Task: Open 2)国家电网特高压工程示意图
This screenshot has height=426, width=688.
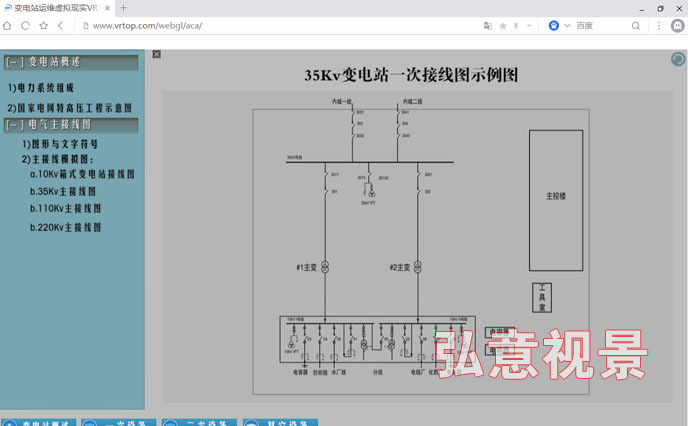Action: (x=69, y=108)
